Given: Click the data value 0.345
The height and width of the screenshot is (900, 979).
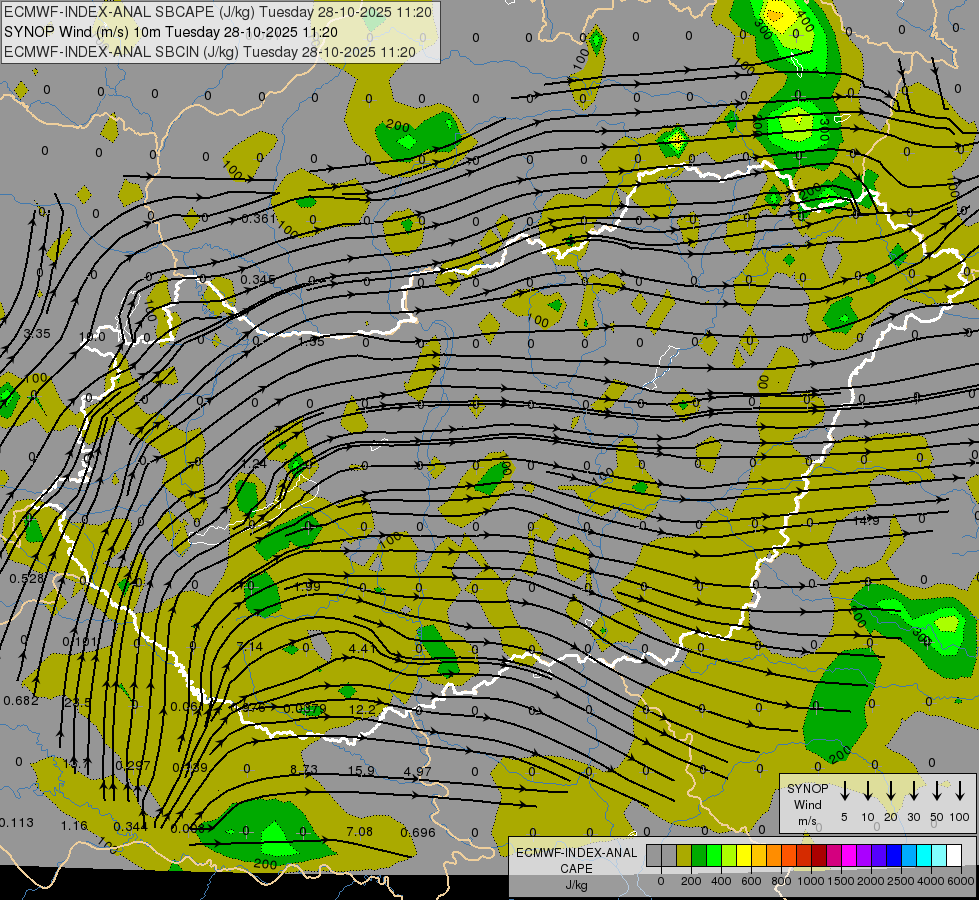Looking at the screenshot, I should (x=258, y=279).
